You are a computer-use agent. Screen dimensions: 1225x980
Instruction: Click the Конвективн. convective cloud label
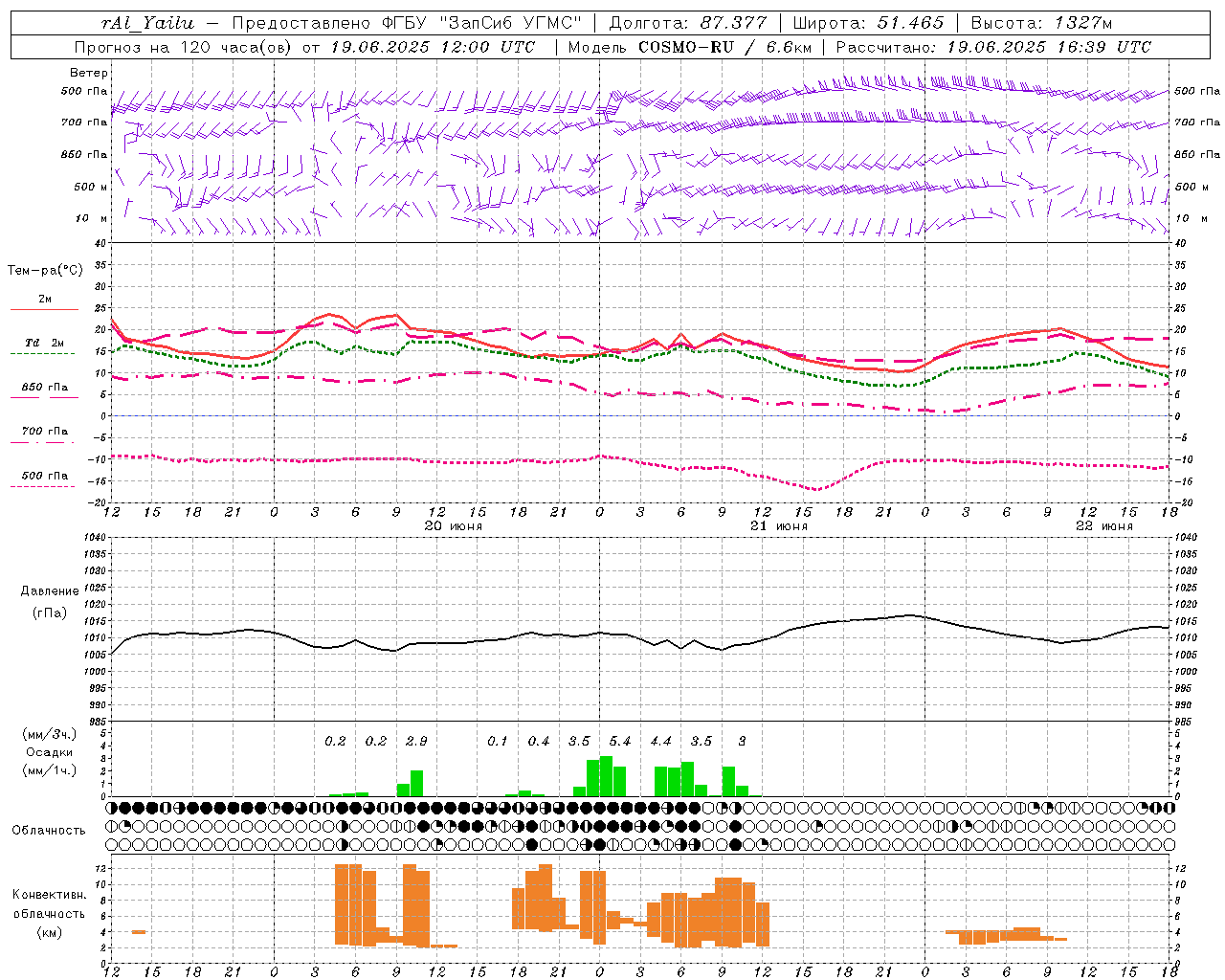tap(49, 895)
